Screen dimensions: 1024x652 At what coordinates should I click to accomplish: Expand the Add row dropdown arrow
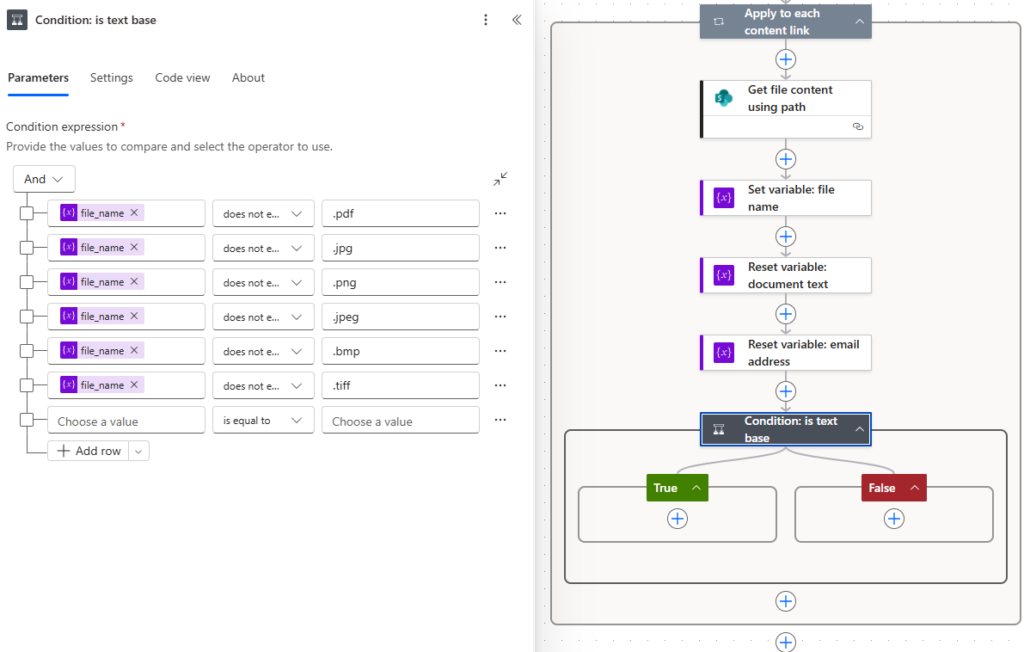click(138, 451)
